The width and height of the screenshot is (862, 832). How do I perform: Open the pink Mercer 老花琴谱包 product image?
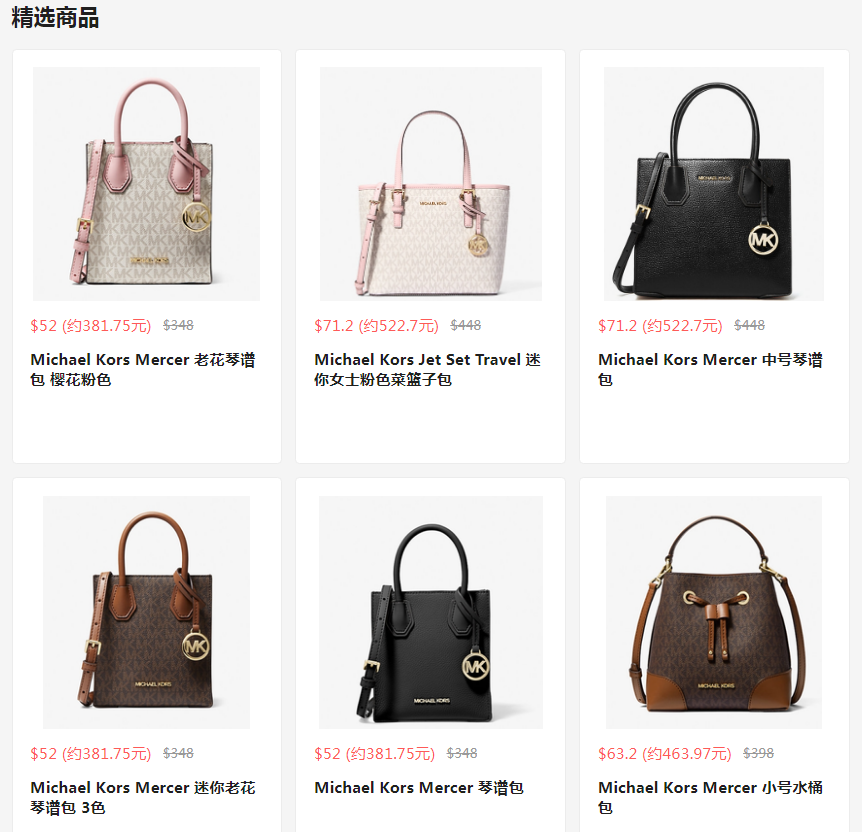click(146, 184)
